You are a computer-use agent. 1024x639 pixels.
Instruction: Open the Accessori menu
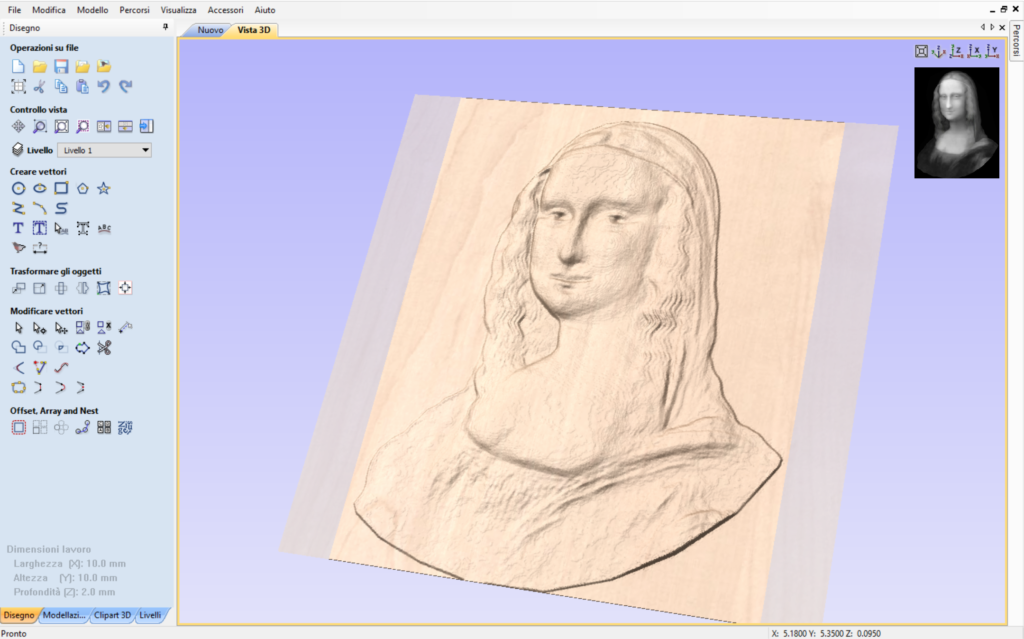(x=225, y=9)
